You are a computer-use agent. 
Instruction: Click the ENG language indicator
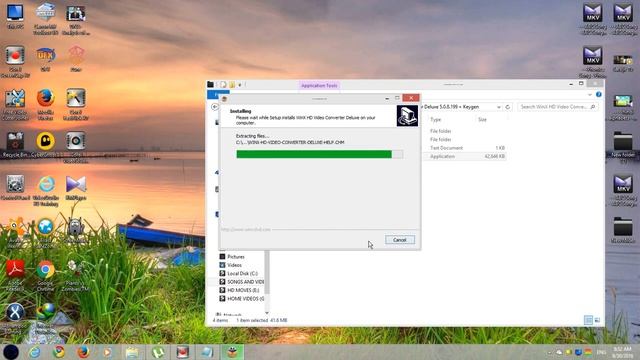(x=601, y=352)
